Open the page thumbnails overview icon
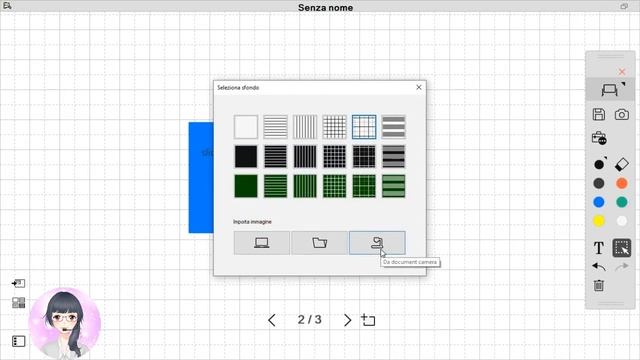 [x=18, y=302]
